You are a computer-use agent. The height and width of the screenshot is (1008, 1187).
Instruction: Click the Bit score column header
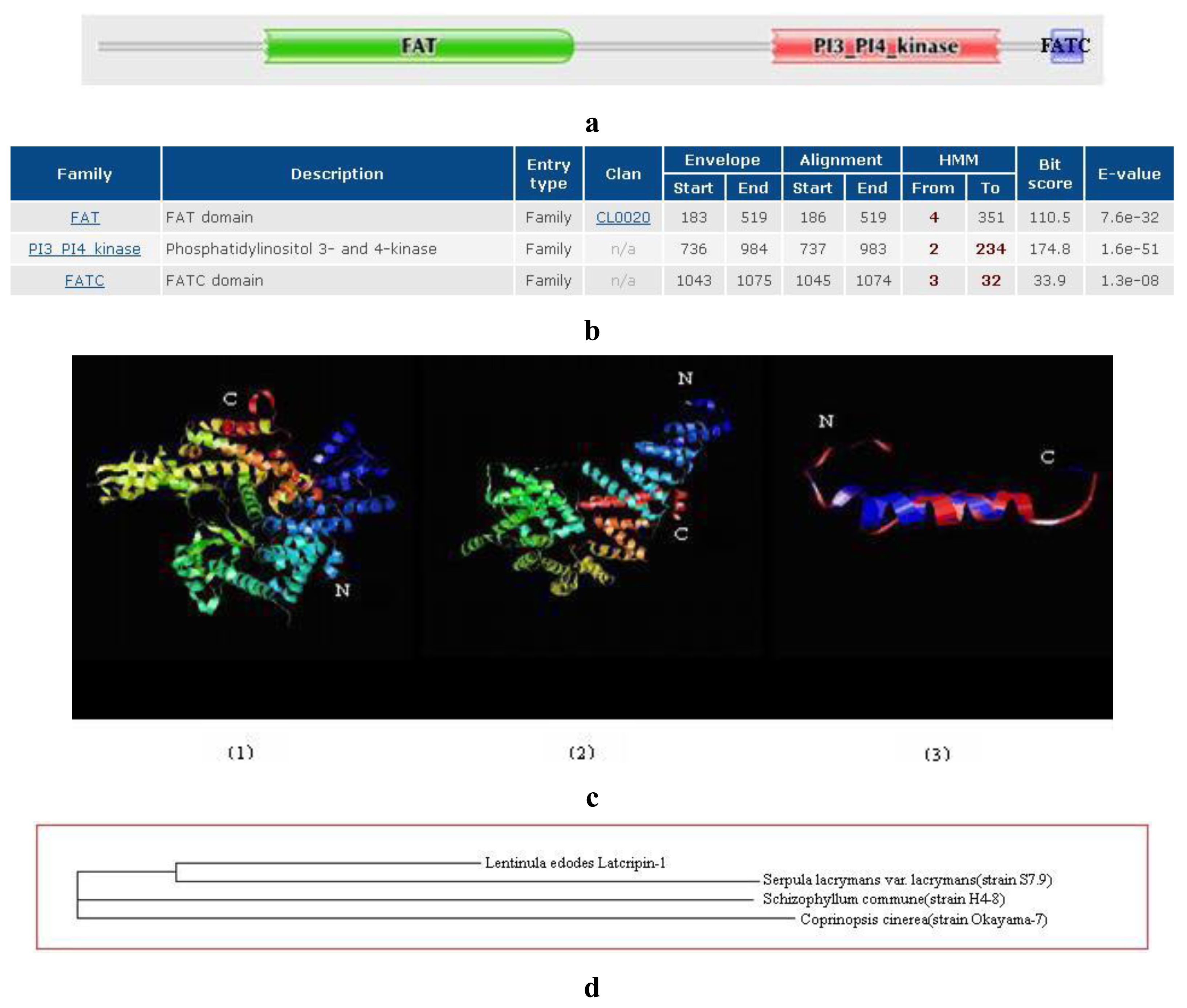click(1049, 174)
